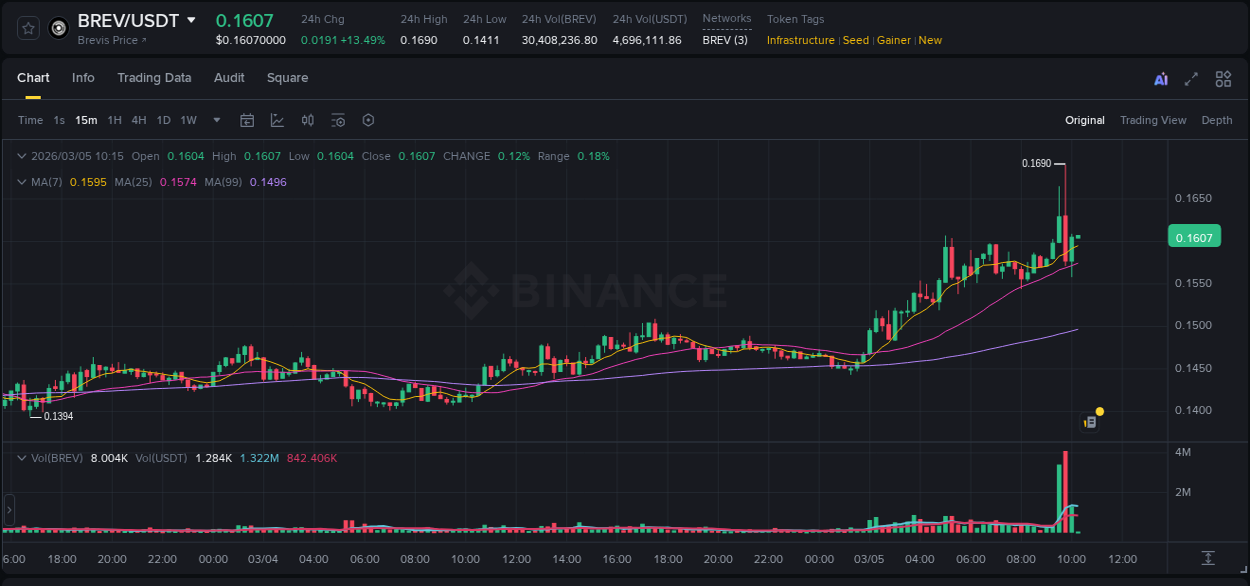Toggle the BREV/USDT favorite star

tap(27, 27)
